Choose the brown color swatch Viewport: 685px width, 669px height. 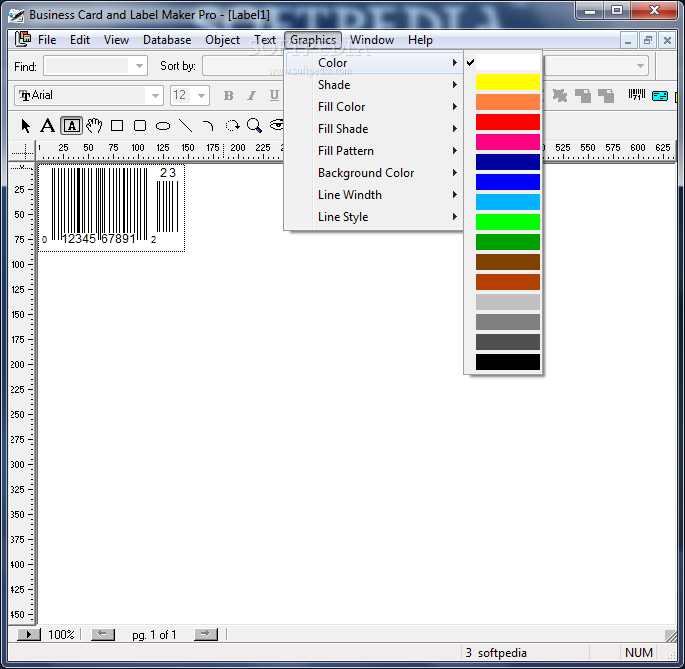[507, 262]
